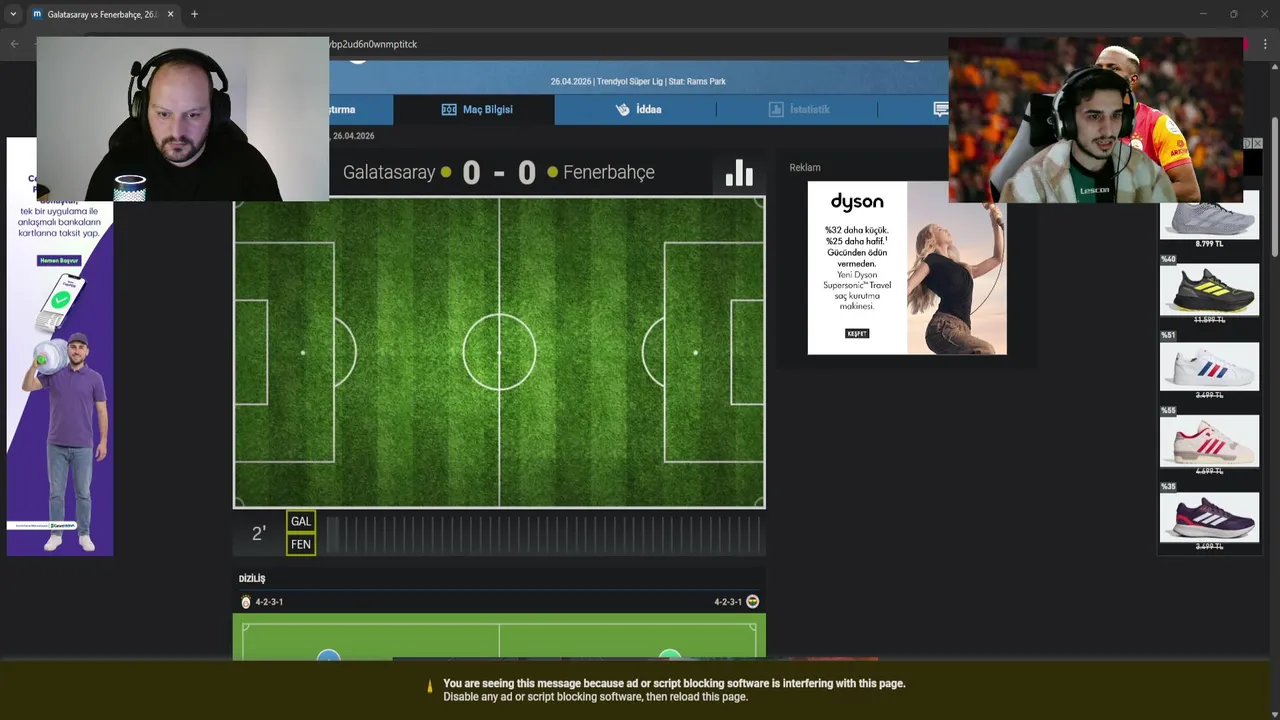Click the DİZİLİŞ section heading
The width and height of the screenshot is (1280, 720).
(252, 579)
